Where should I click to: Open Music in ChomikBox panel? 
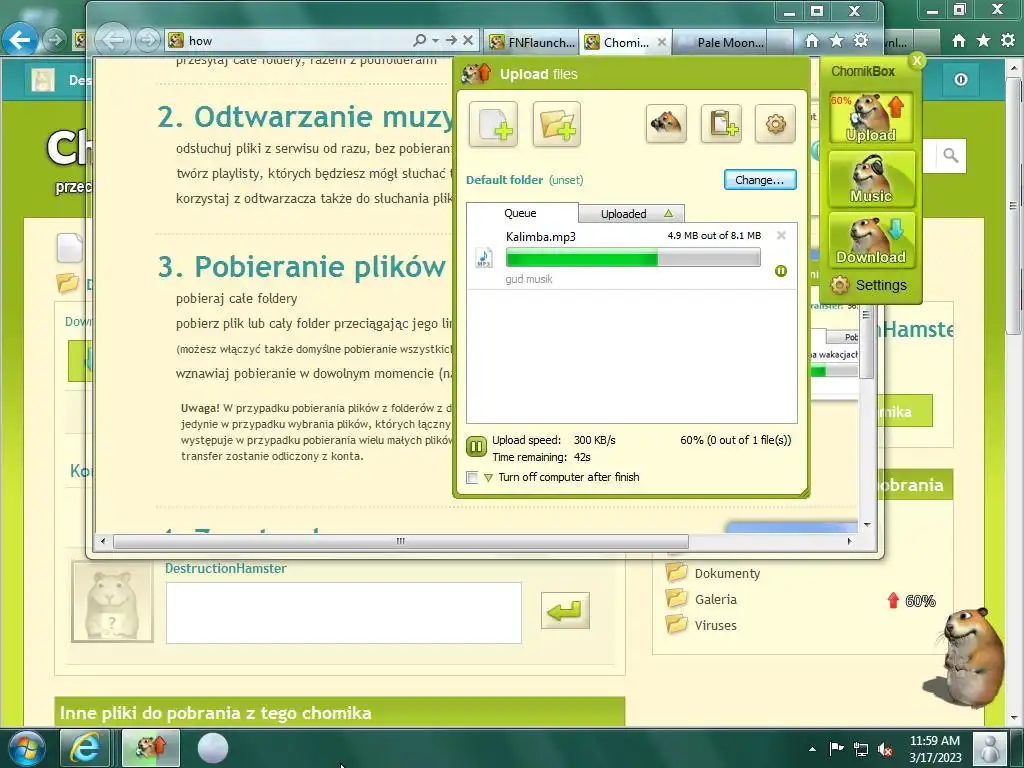(871, 178)
